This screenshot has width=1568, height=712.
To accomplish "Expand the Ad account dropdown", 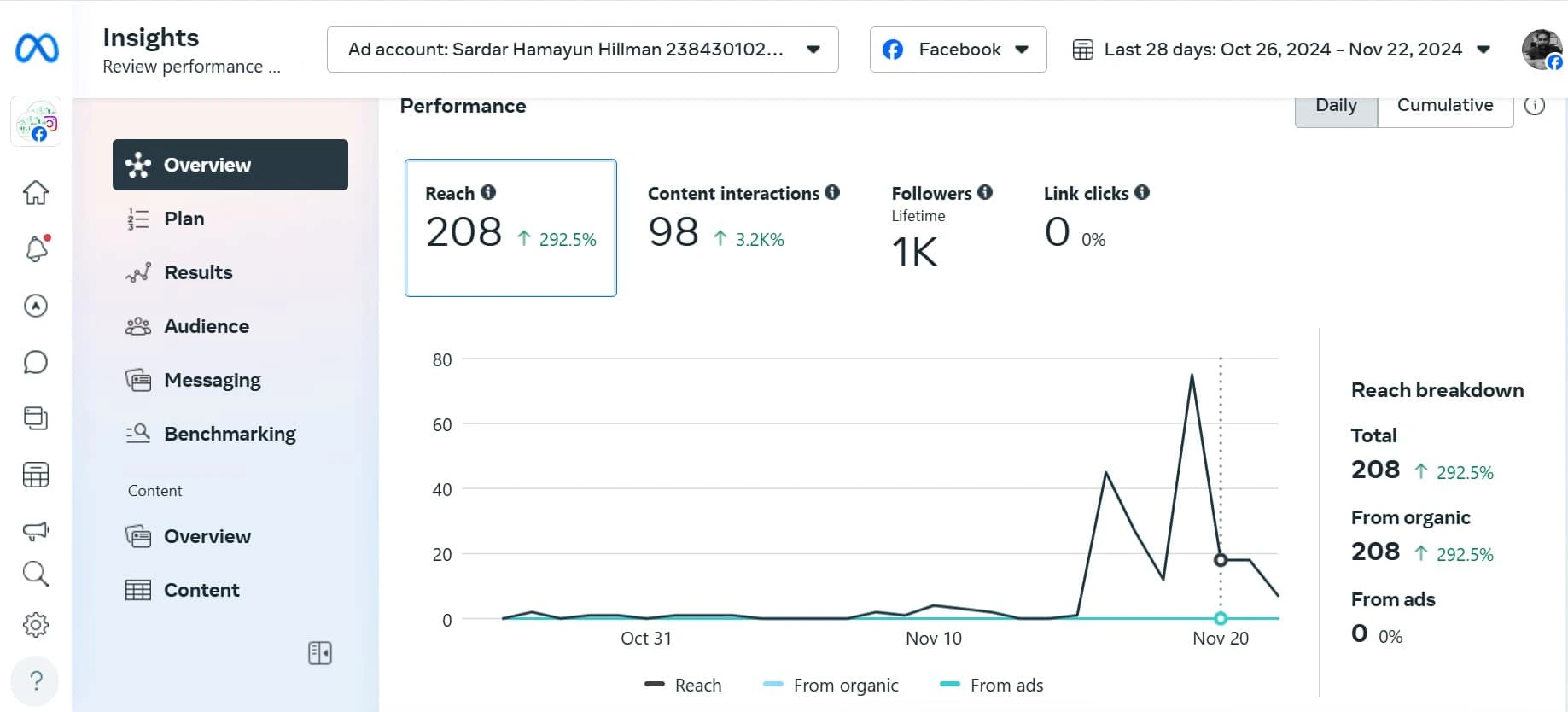I will (x=582, y=50).
